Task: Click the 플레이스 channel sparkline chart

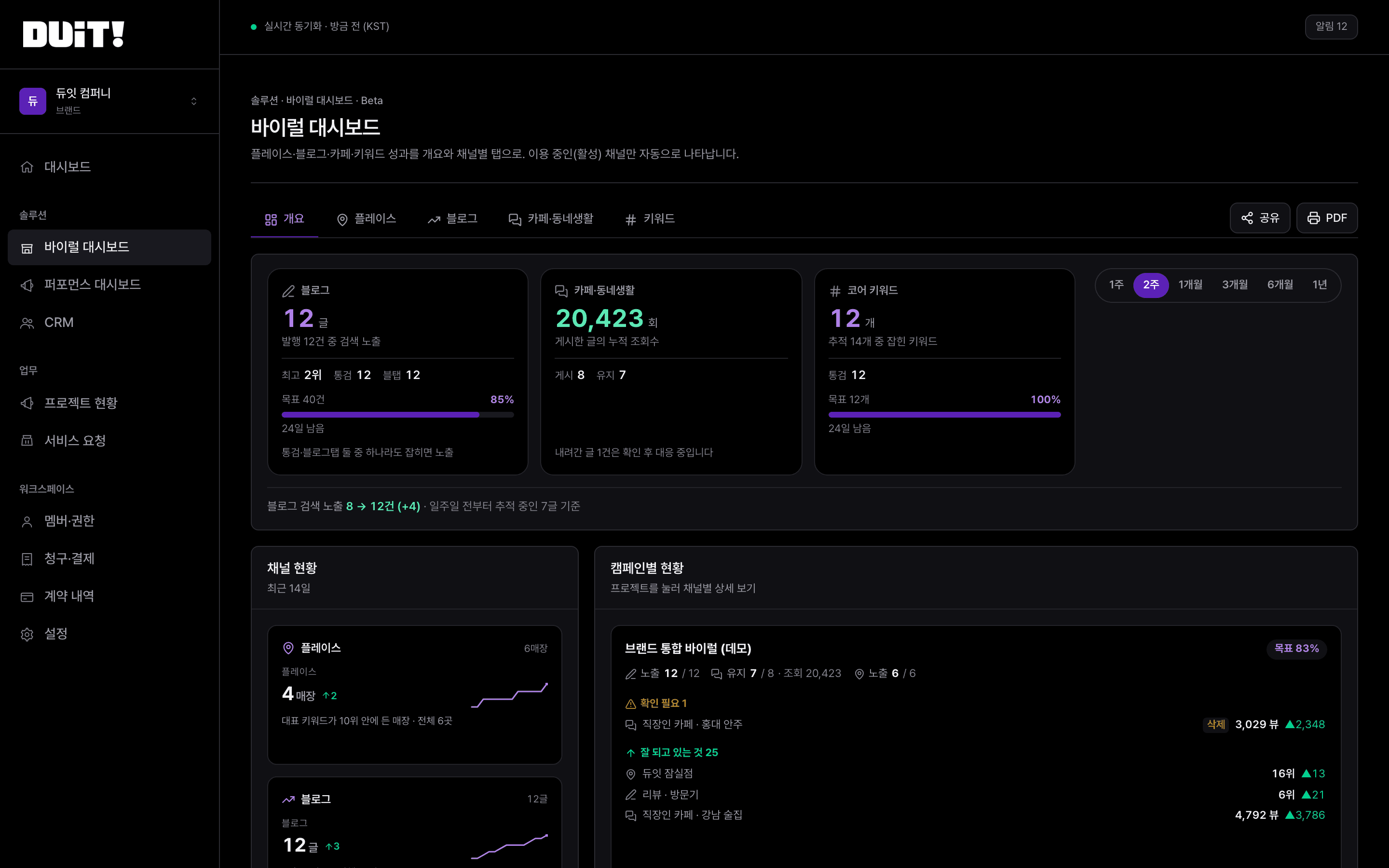Action: (509, 694)
